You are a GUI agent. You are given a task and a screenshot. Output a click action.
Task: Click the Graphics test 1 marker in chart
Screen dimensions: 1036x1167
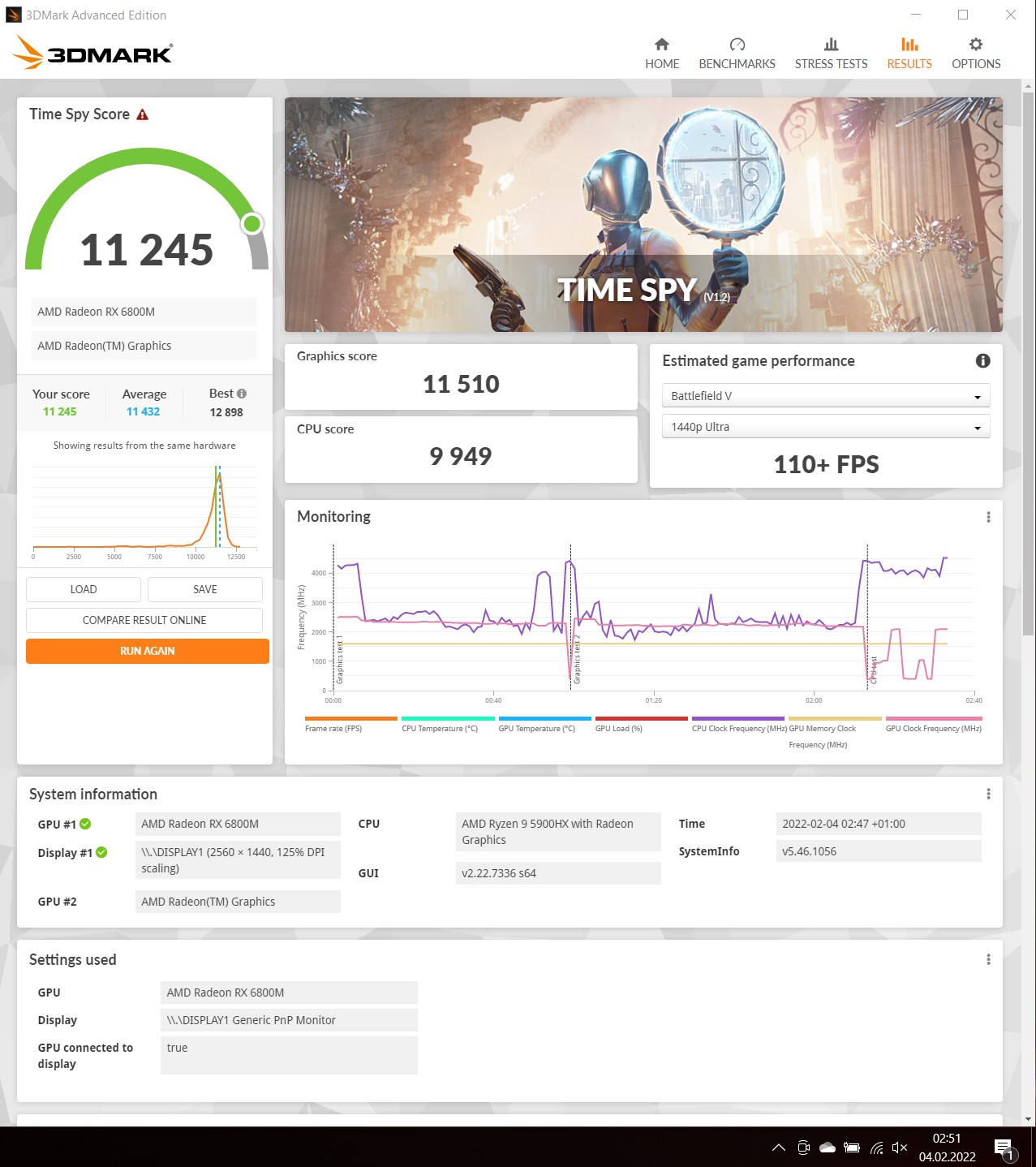coord(340,660)
